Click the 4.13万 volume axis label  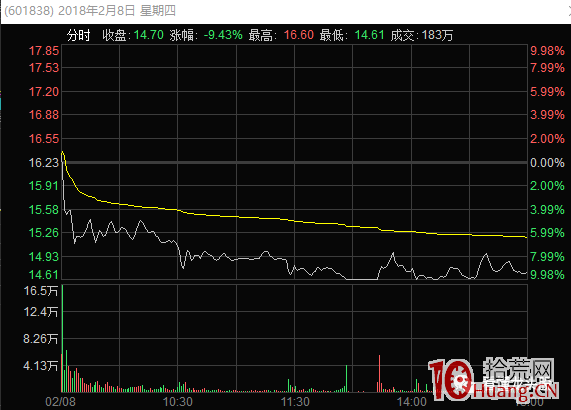(x=41, y=366)
